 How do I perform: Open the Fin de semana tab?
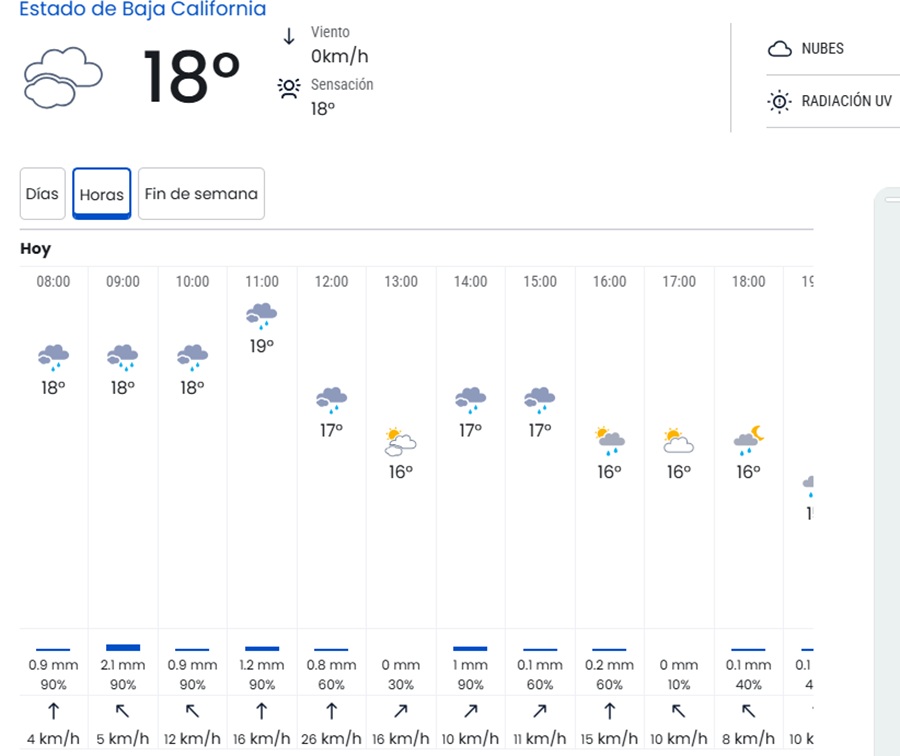pos(201,194)
